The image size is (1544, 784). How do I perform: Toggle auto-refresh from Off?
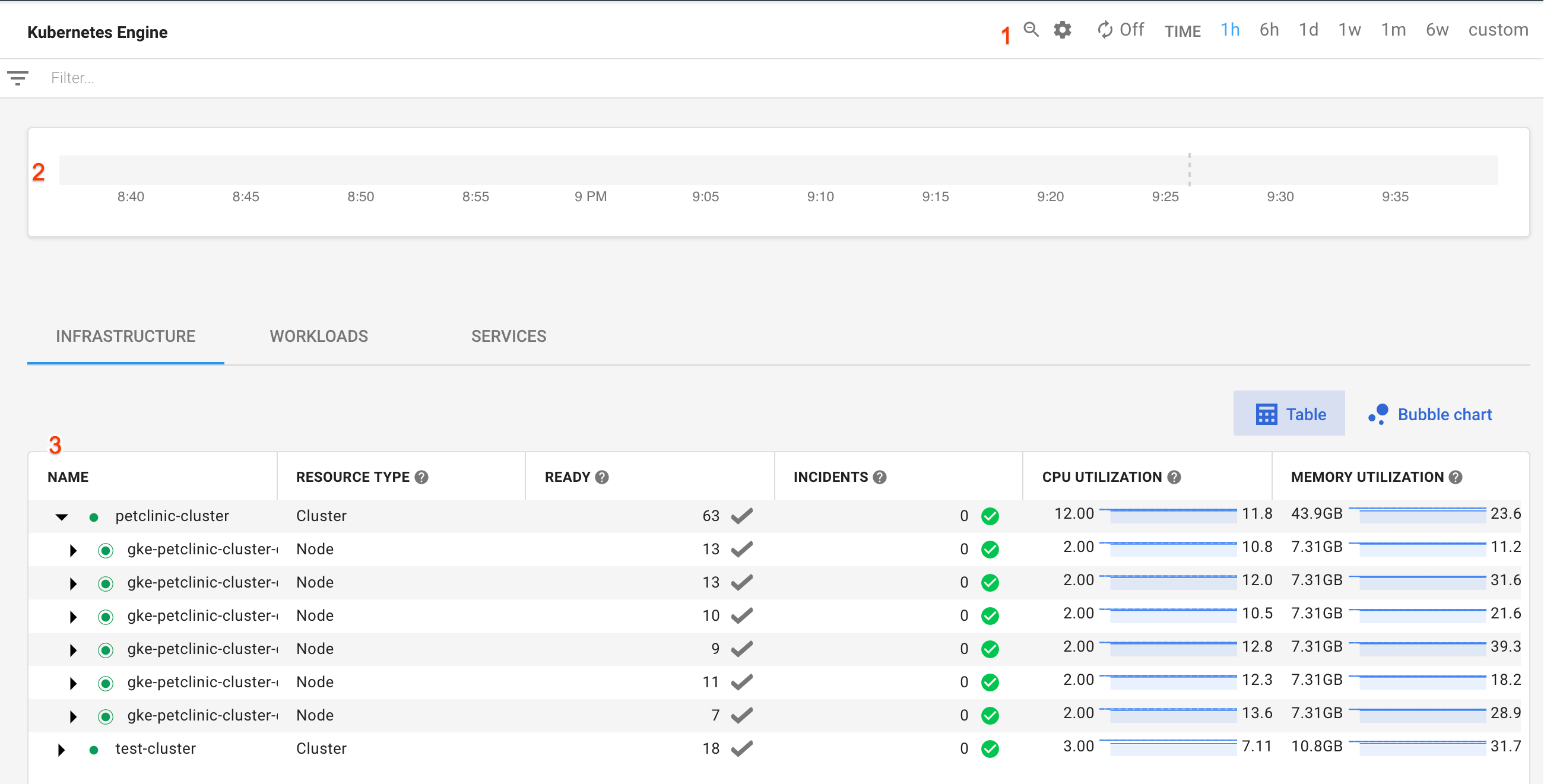coord(1132,29)
